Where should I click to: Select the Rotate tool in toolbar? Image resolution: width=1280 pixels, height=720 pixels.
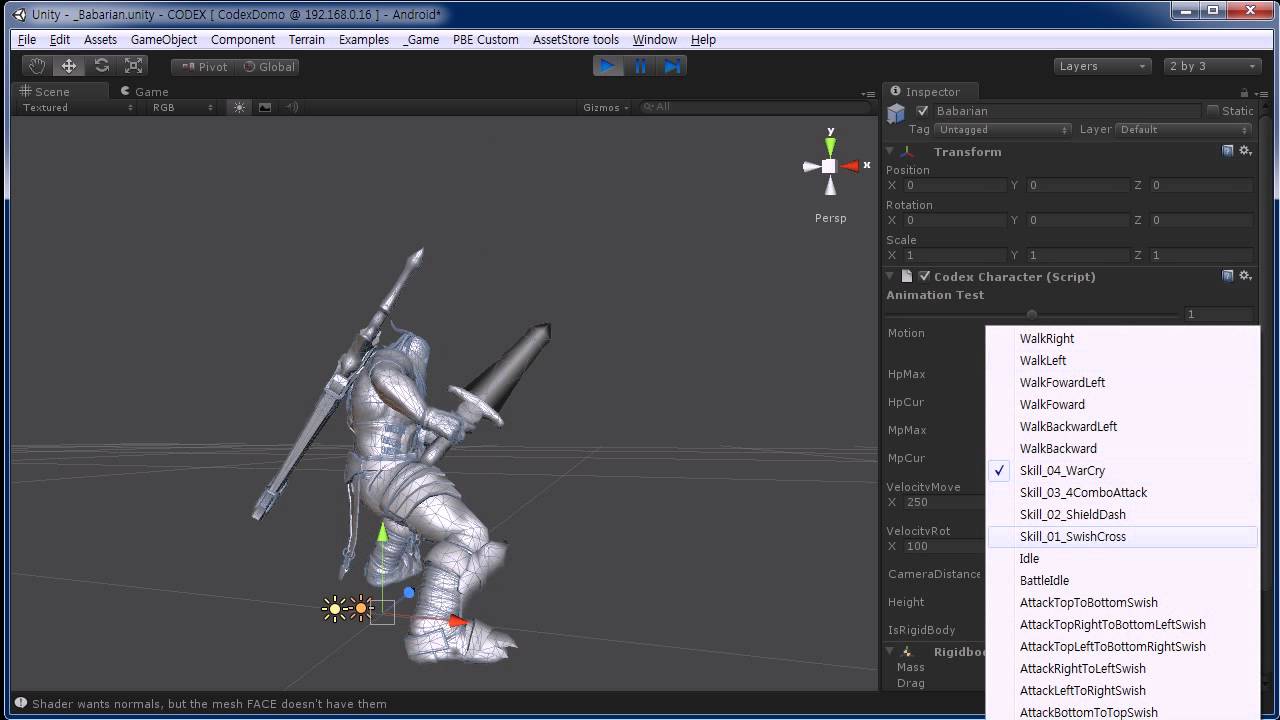101,66
